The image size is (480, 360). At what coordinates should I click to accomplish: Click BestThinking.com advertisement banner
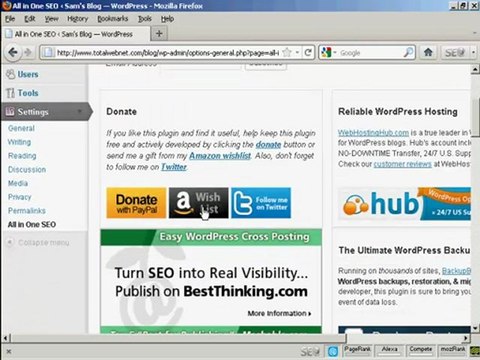point(211,281)
